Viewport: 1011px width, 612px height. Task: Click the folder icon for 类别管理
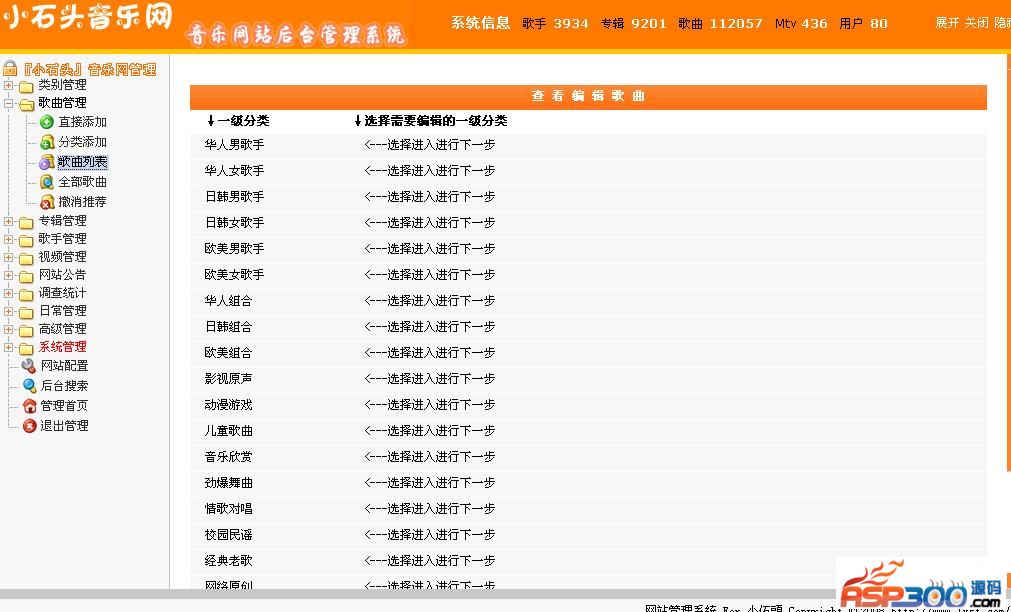click(x=26, y=86)
